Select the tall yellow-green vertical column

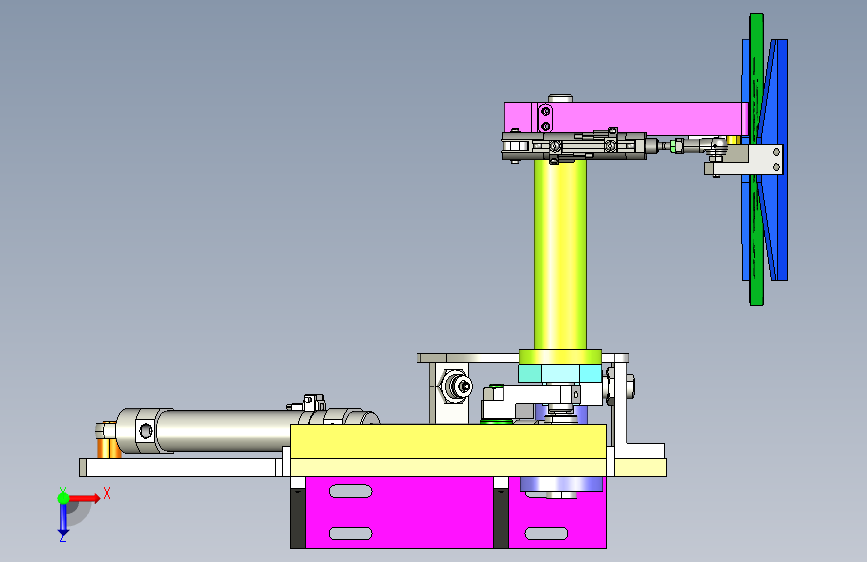click(x=560, y=254)
